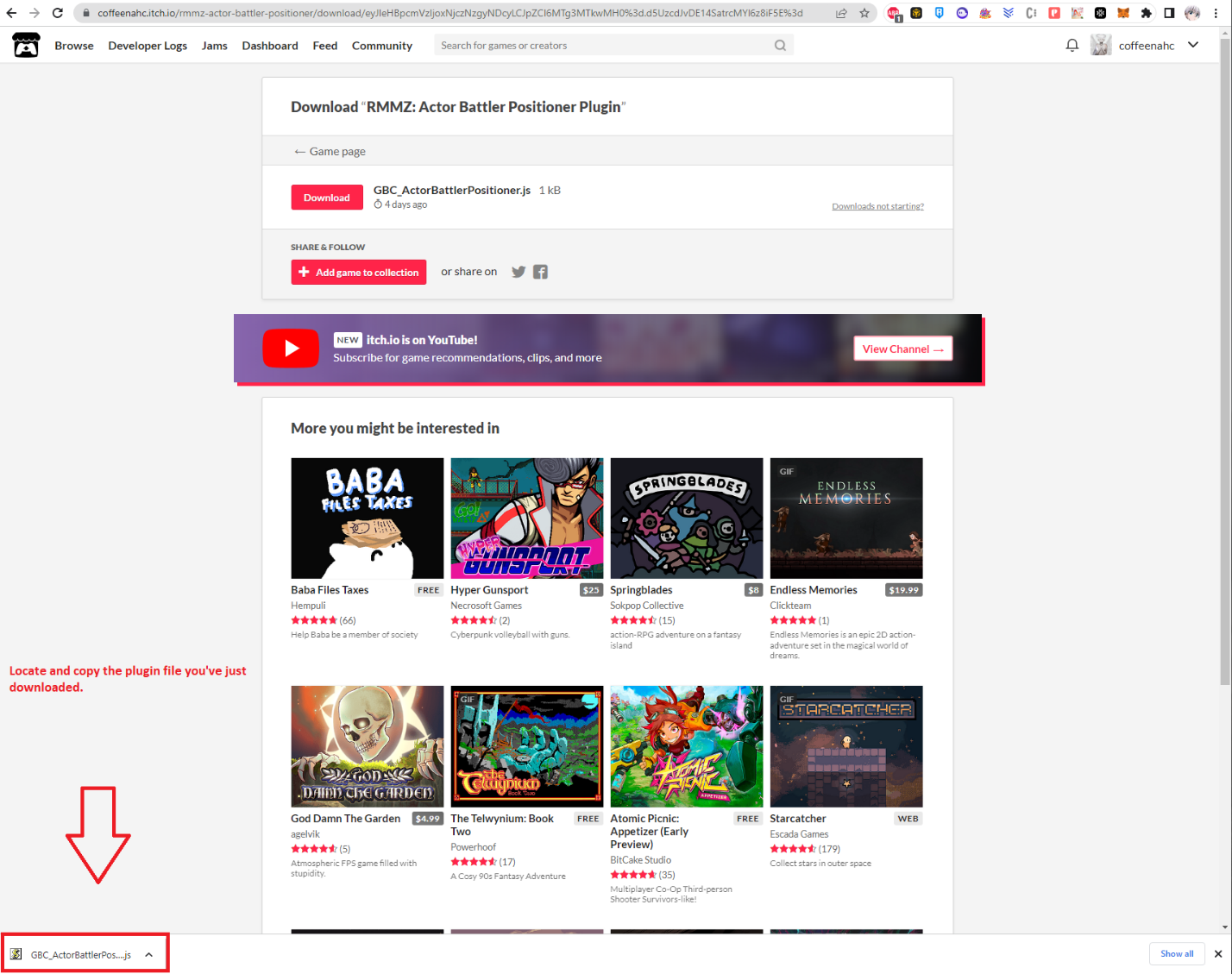Screen dimensions: 1232x974
Task: Click the coffeenahc user avatar
Action: (1101, 45)
